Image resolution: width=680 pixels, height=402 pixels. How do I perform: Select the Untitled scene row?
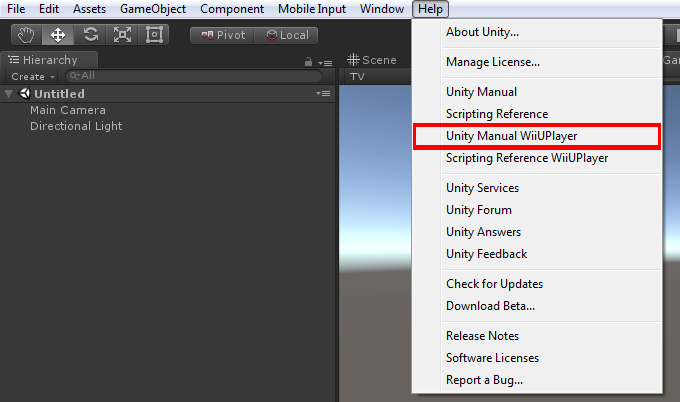[x=167, y=94]
